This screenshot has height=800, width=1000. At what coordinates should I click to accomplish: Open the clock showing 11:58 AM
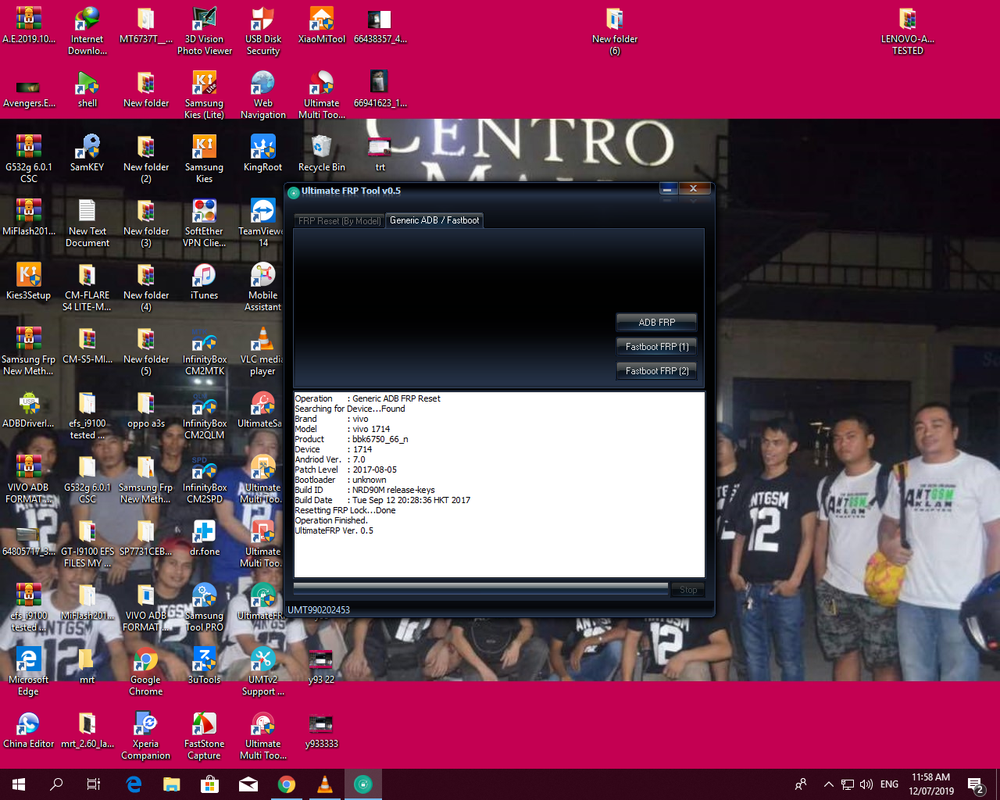point(931,784)
